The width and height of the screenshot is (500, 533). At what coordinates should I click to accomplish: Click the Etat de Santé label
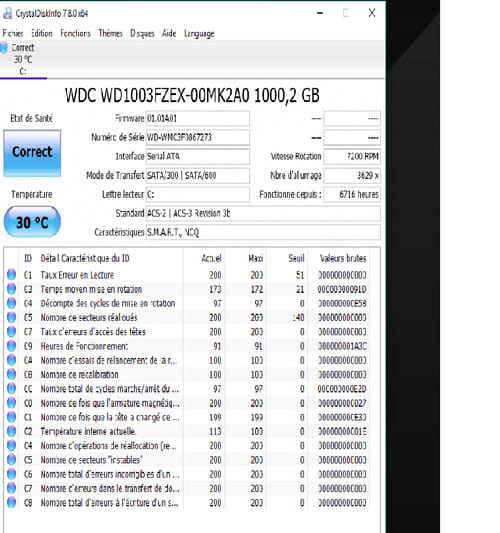[32, 118]
